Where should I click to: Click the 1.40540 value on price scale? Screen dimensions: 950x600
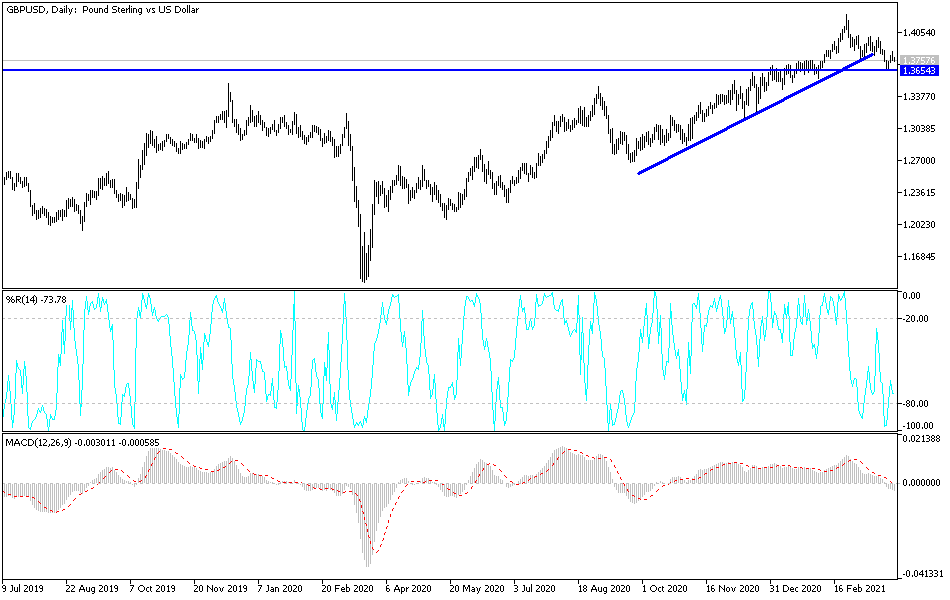[917, 31]
